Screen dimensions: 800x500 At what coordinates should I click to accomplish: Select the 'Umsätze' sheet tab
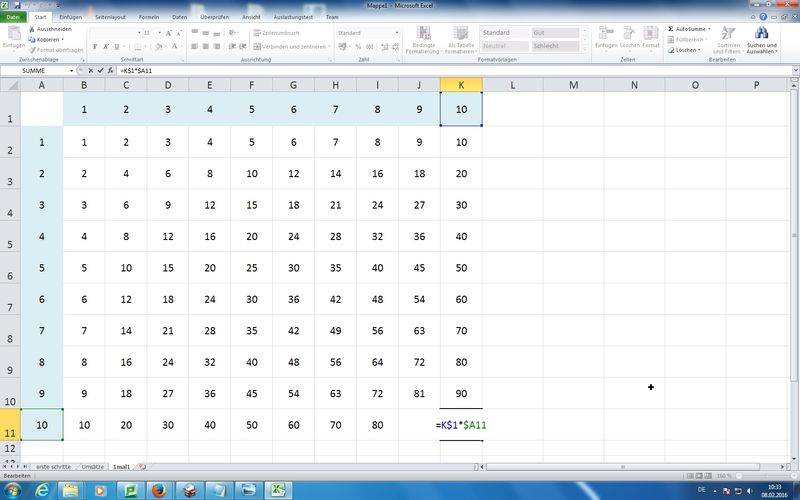pyautogui.click(x=93, y=467)
